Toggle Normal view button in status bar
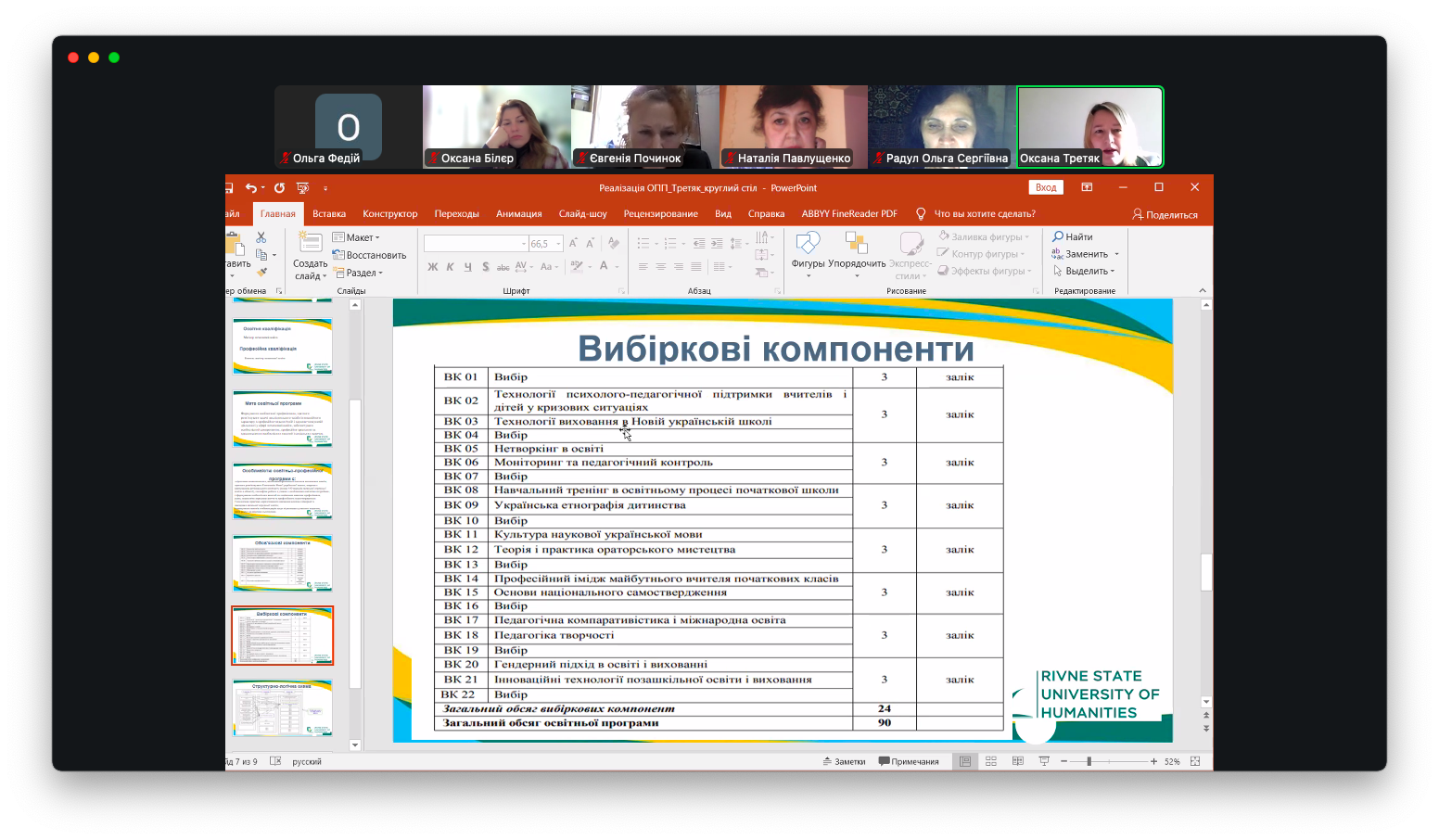The height and width of the screenshot is (840, 1439). pos(965,761)
